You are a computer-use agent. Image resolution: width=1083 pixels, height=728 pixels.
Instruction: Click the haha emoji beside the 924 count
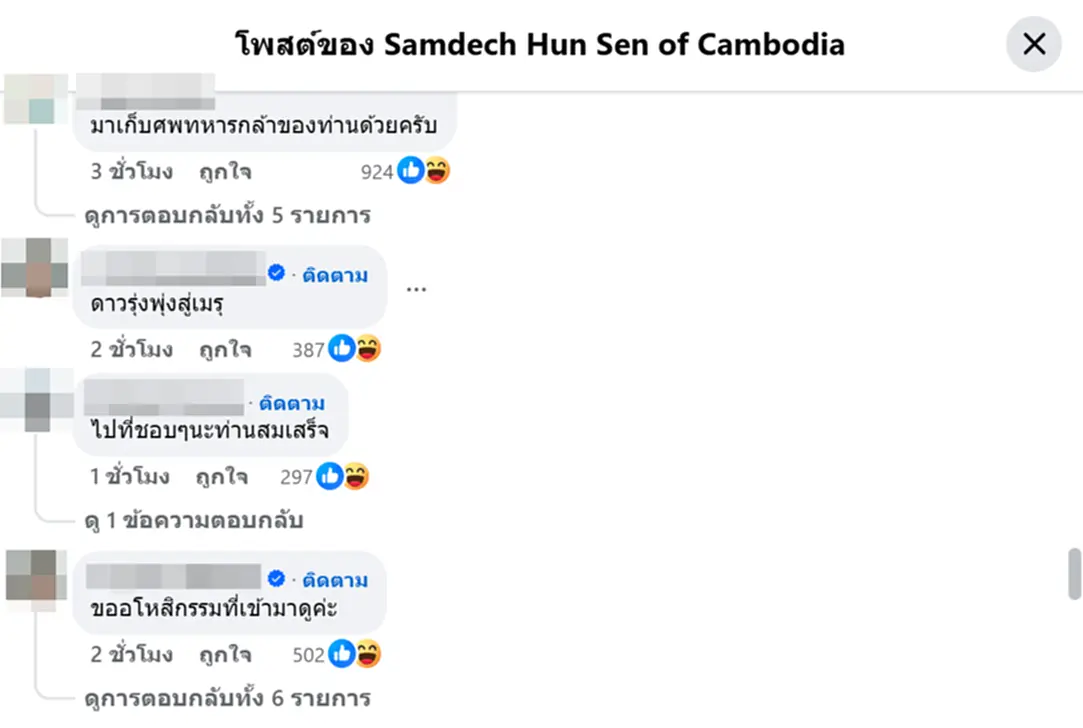(437, 170)
